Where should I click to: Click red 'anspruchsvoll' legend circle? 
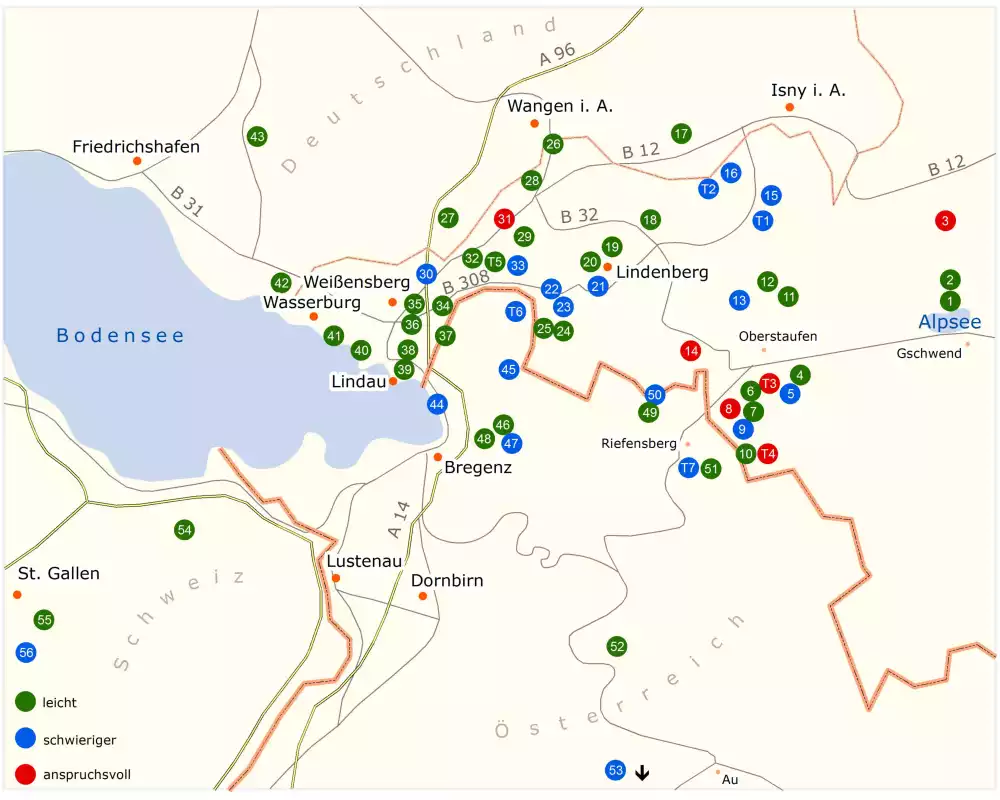point(27,774)
